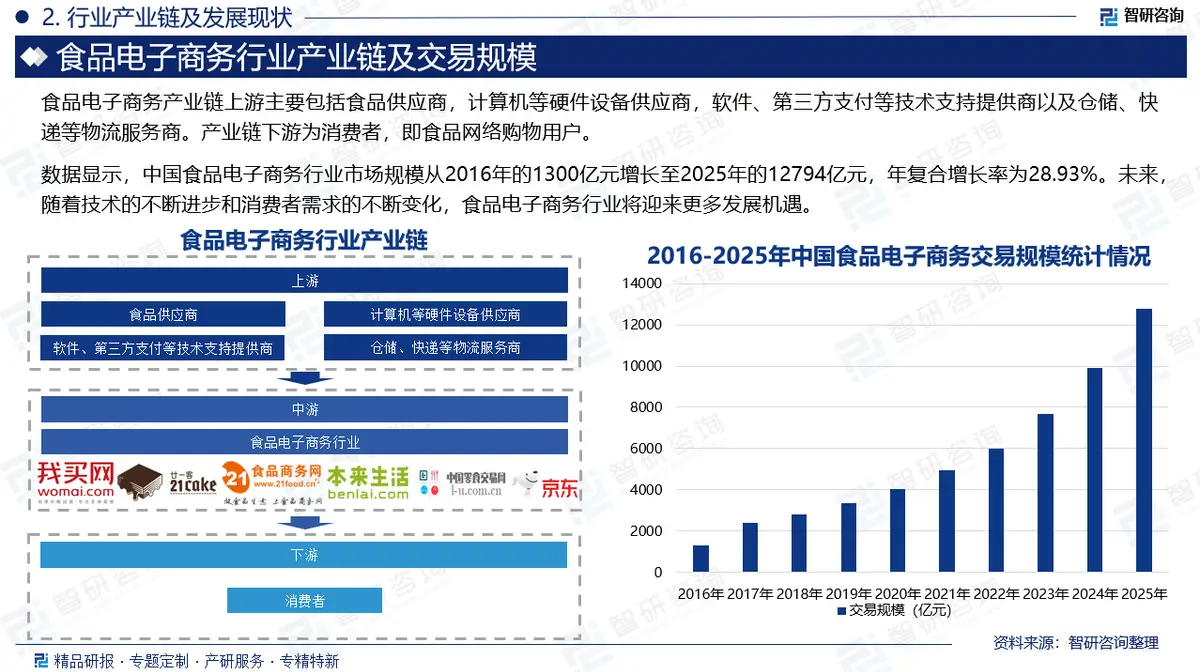Viewport: 1200px width, 672px height.
Task: Click the 本来生活 benlai.com logo
Action: pos(369,481)
